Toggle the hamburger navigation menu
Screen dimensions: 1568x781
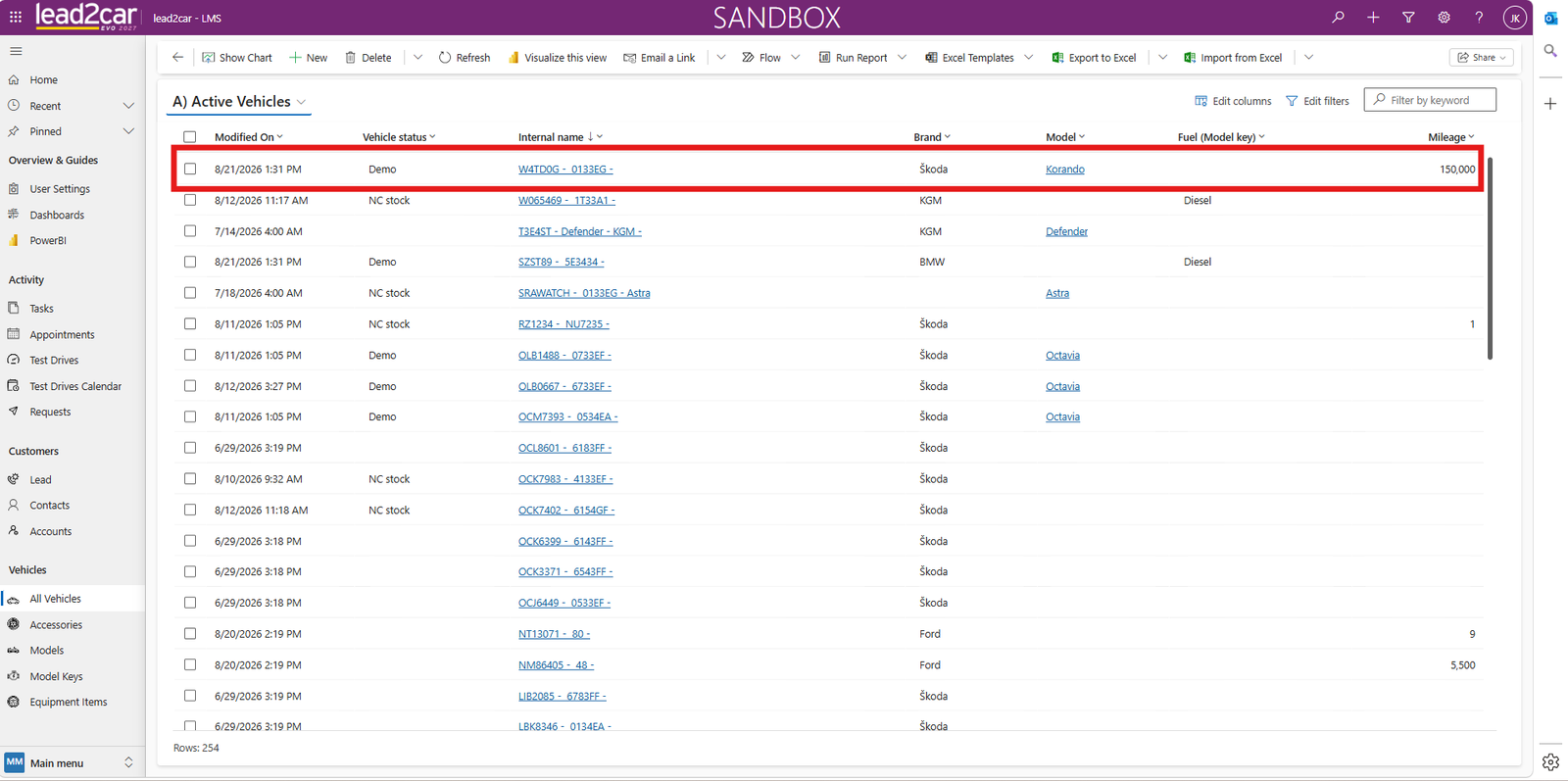point(16,51)
